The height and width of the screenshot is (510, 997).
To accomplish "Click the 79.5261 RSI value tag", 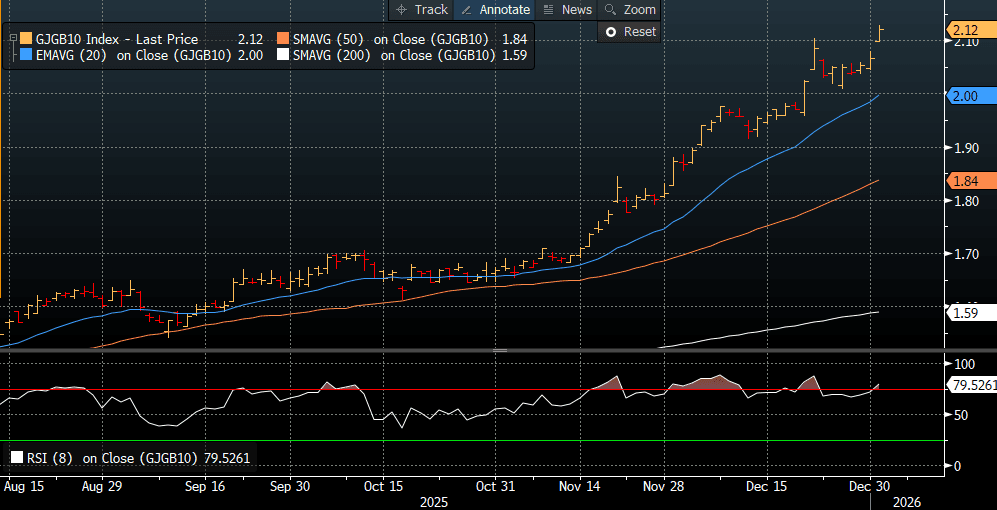I will [970, 383].
